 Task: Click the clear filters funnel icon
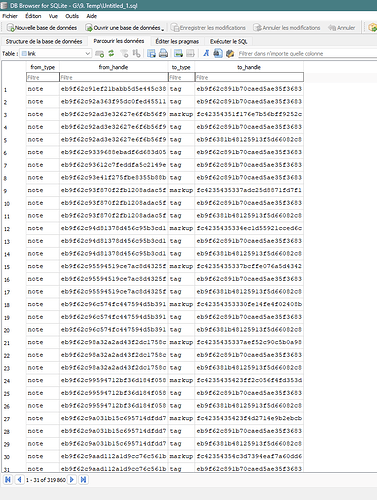click(x=124, y=53)
